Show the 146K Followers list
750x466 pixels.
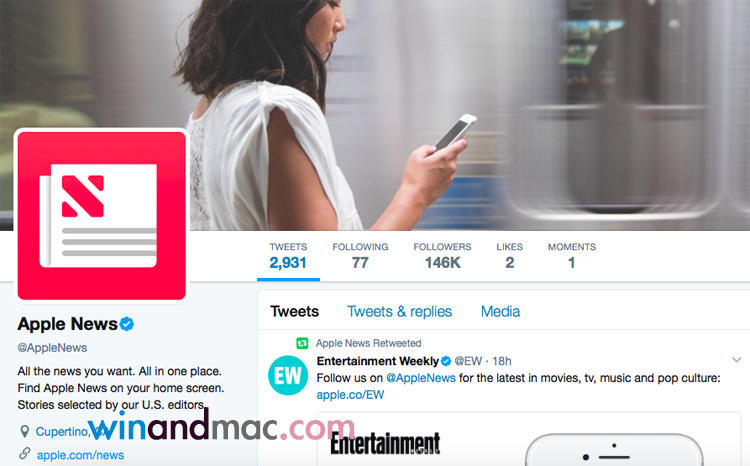(x=442, y=256)
